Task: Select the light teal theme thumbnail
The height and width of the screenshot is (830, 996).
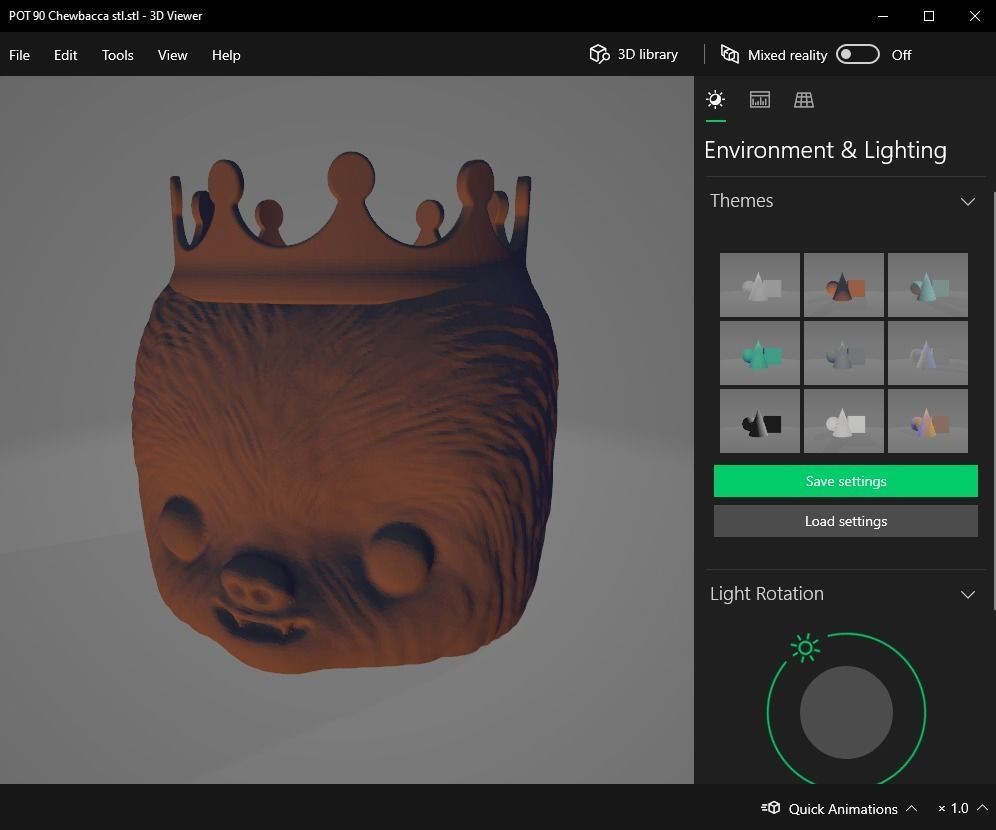Action: [927, 284]
